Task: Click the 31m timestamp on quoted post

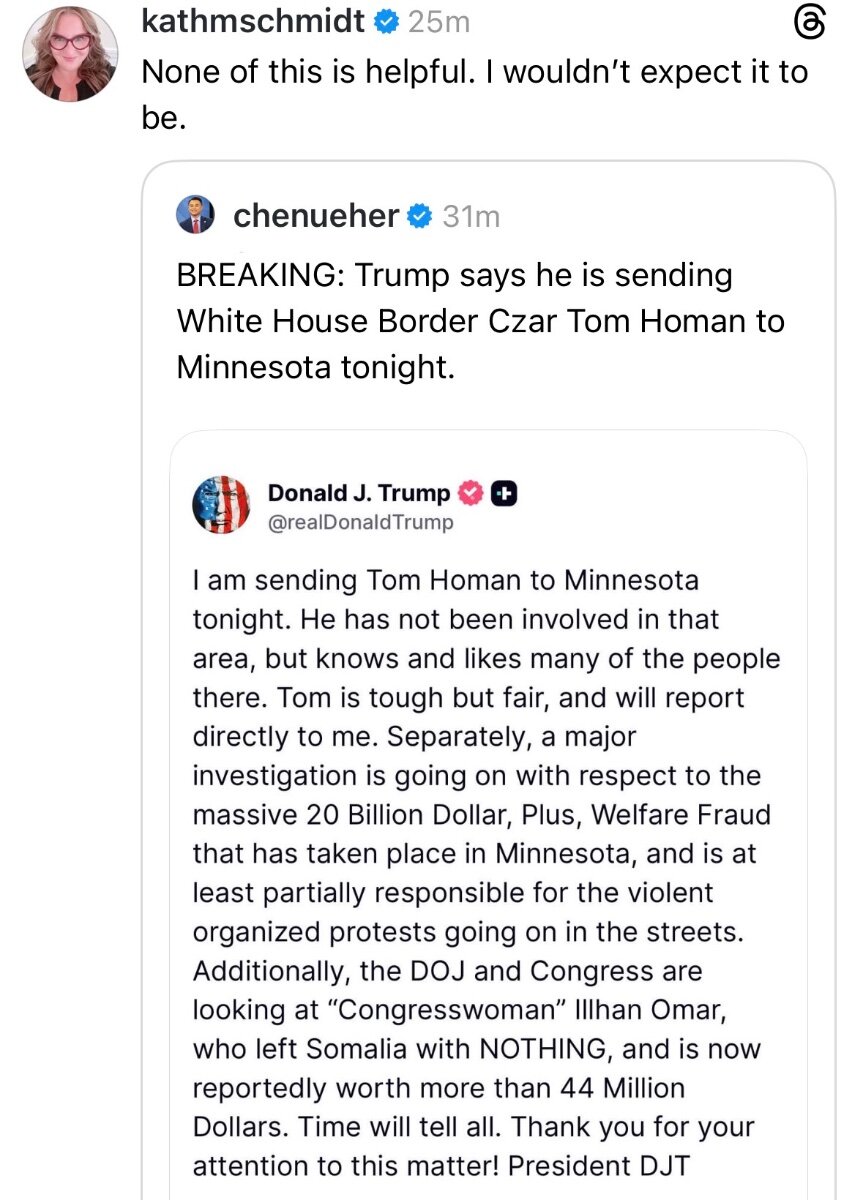Action: [471, 216]
